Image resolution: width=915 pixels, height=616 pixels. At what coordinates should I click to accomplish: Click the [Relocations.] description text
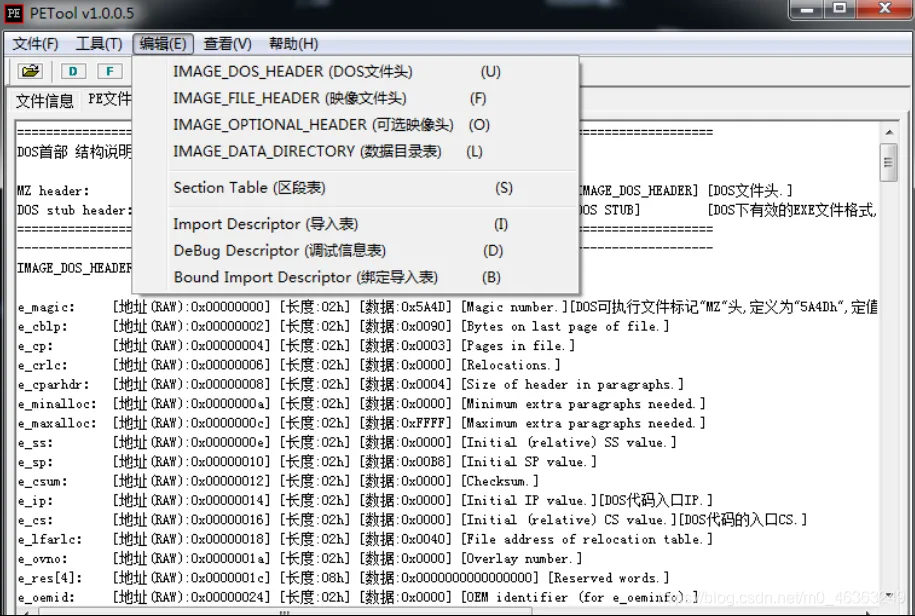(x=511, y=365)
